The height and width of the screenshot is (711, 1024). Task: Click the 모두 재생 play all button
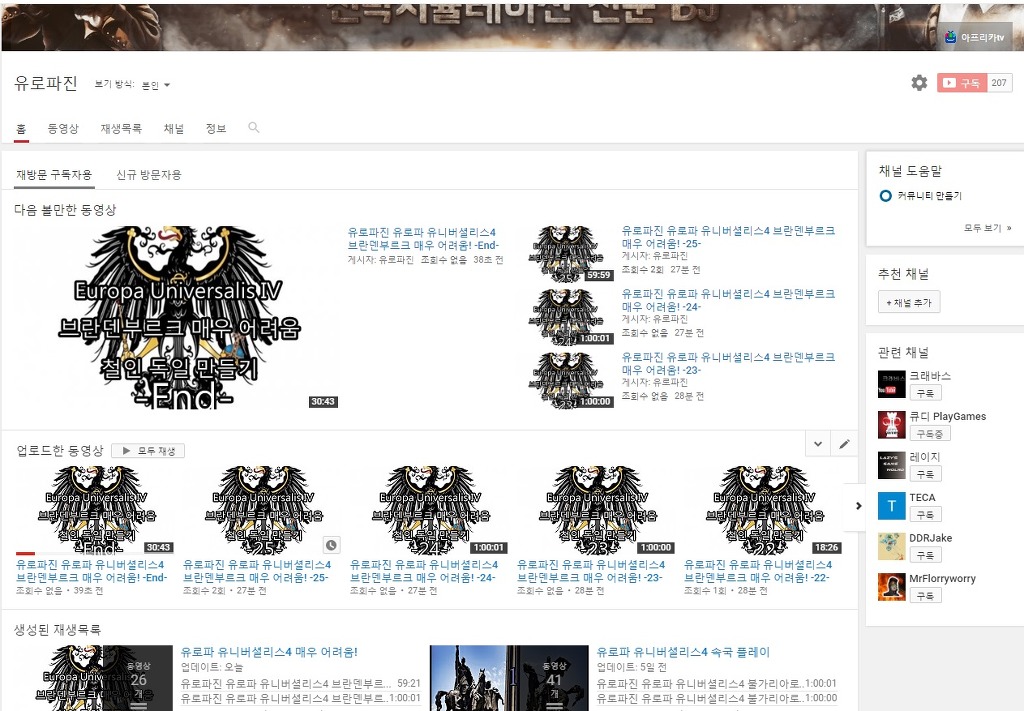(148, 450)
